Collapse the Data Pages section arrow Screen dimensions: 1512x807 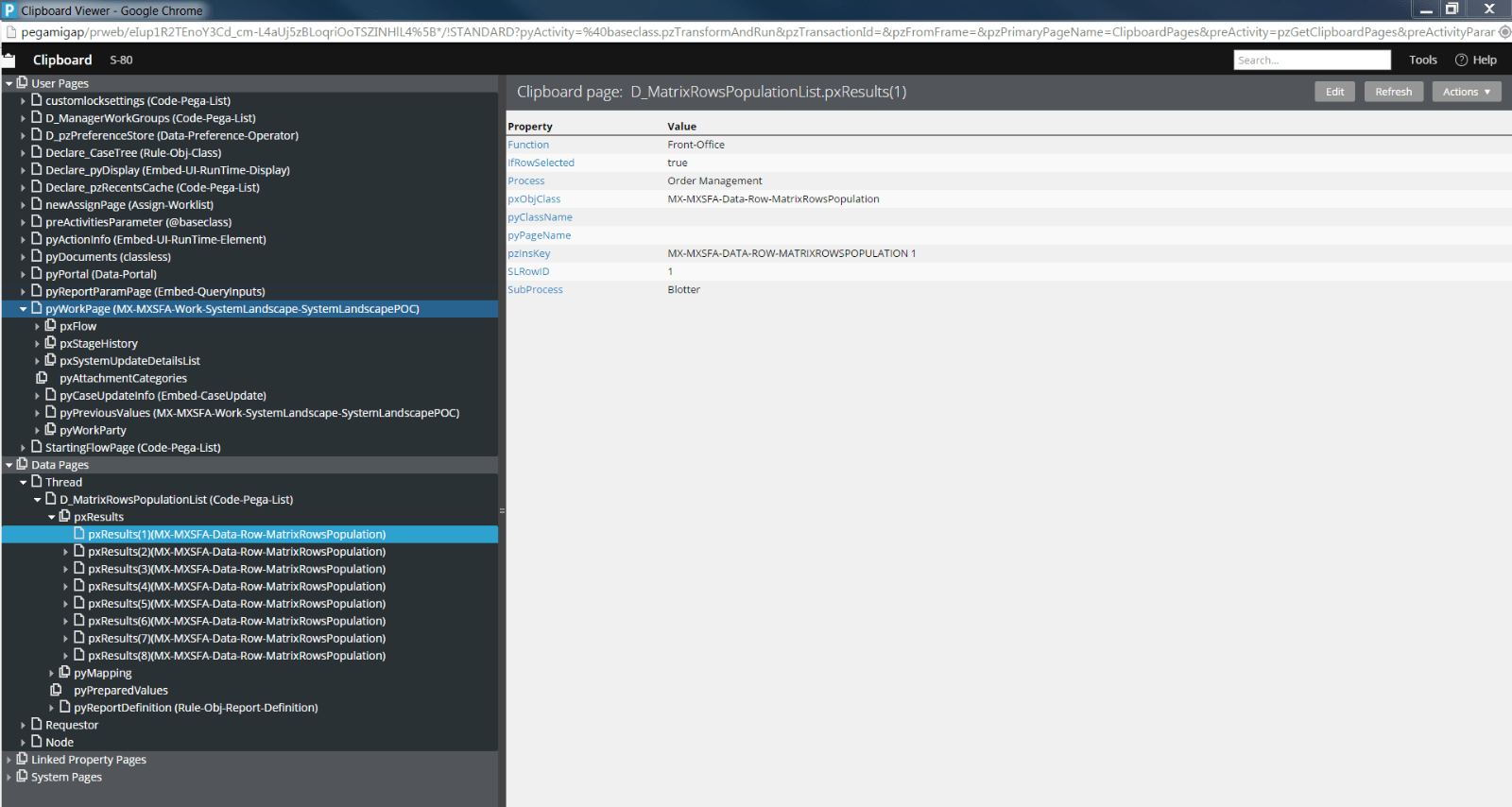click(9, 465)
